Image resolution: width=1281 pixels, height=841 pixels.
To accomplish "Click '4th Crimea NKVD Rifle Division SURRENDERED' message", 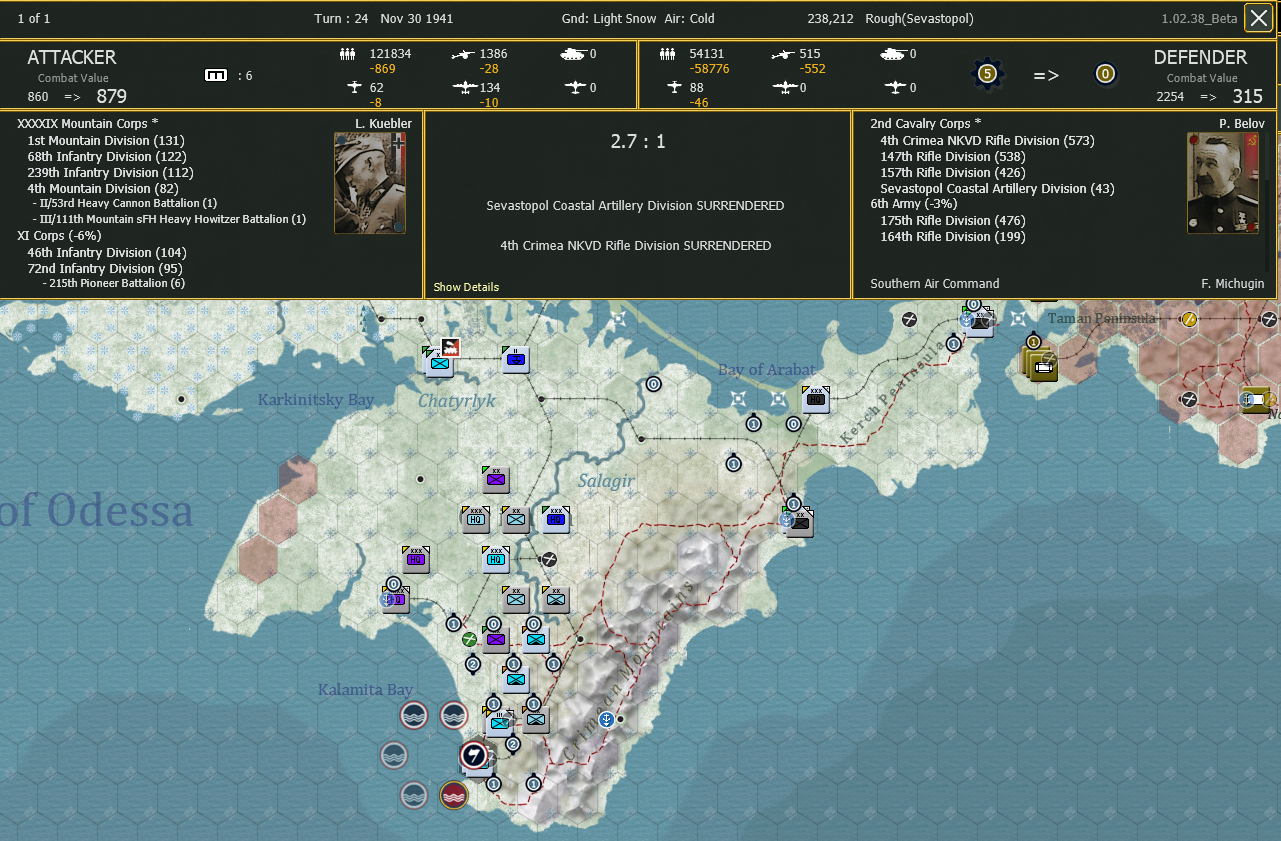I will point(636,246).
